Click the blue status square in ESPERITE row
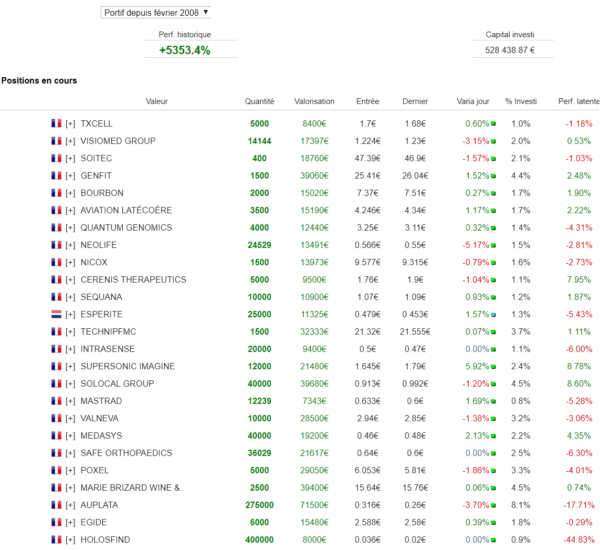The height and width of the screenshot is (550, 600). pos(493,315)
